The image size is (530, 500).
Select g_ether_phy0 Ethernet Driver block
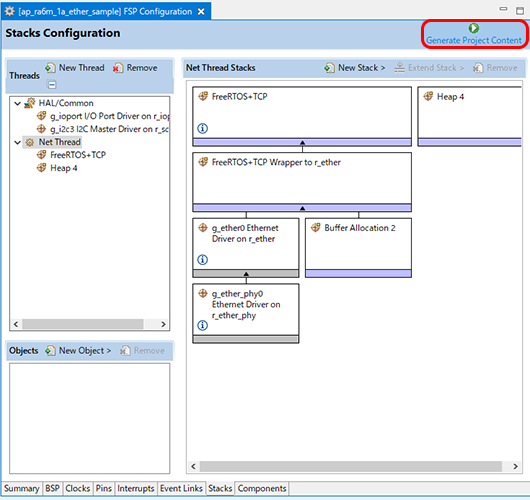tap(246, 313)
